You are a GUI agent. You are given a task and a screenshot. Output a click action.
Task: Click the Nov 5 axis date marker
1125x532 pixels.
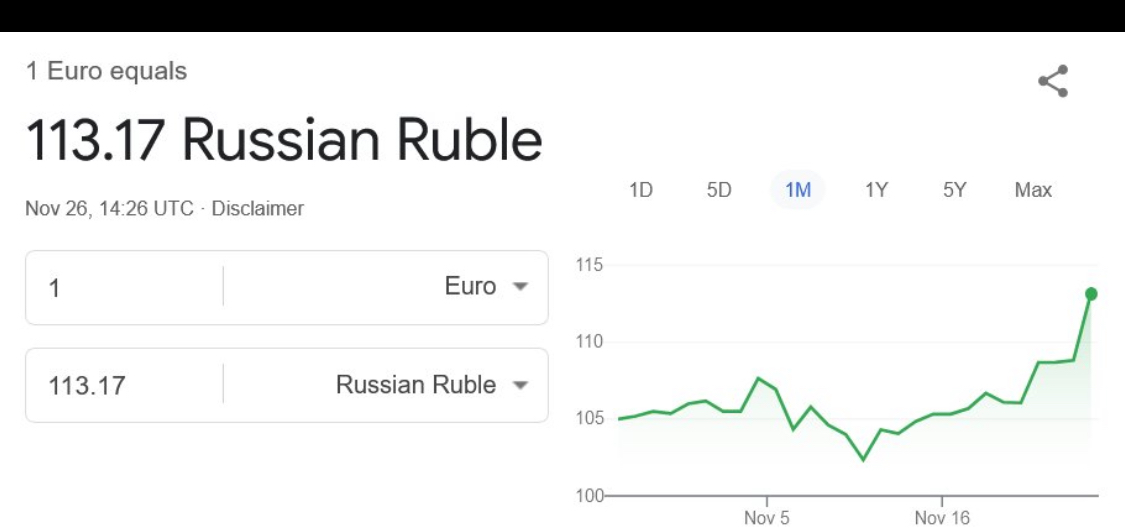(767, 519)
